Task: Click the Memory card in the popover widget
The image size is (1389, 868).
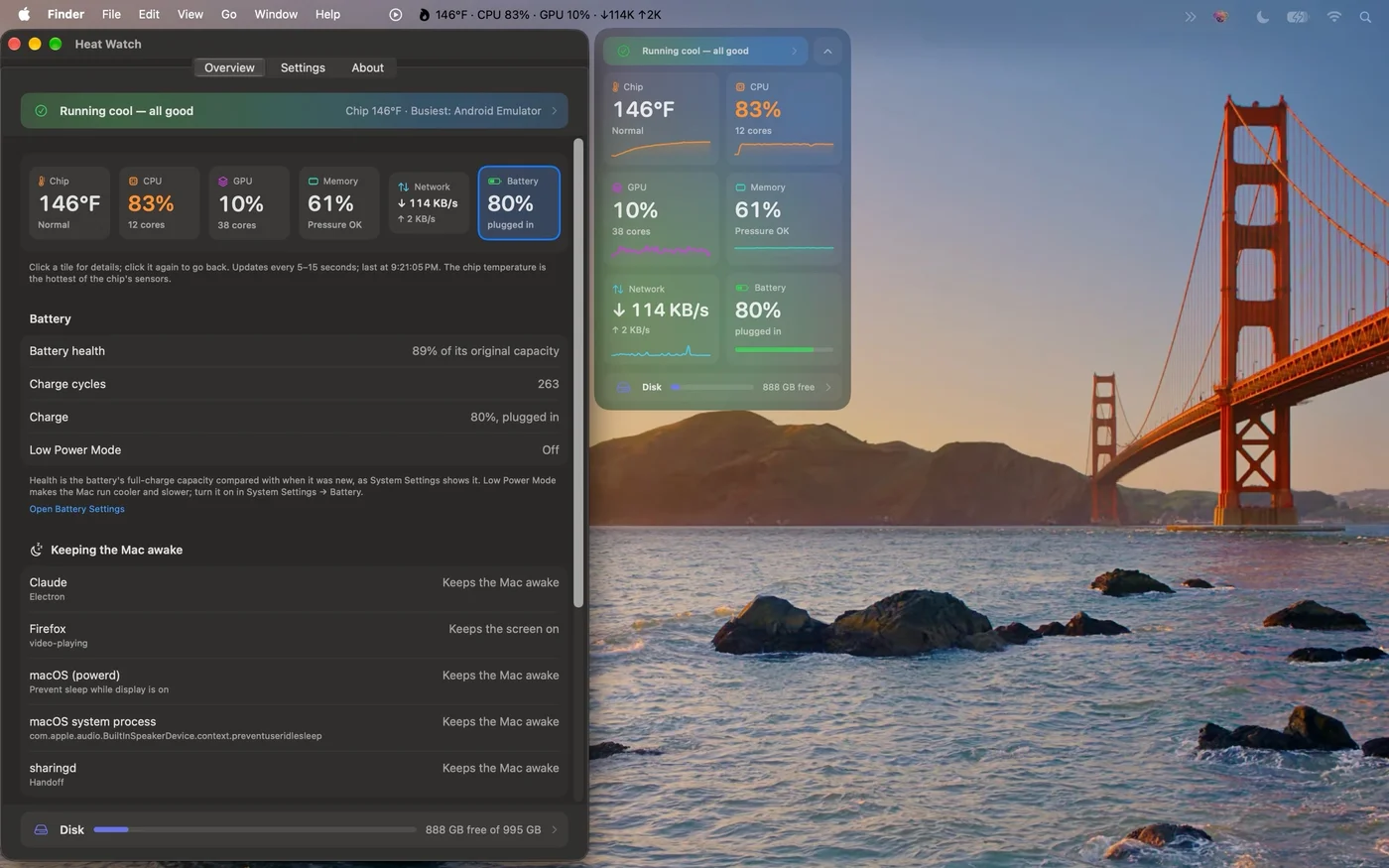Action: [784, 218]
